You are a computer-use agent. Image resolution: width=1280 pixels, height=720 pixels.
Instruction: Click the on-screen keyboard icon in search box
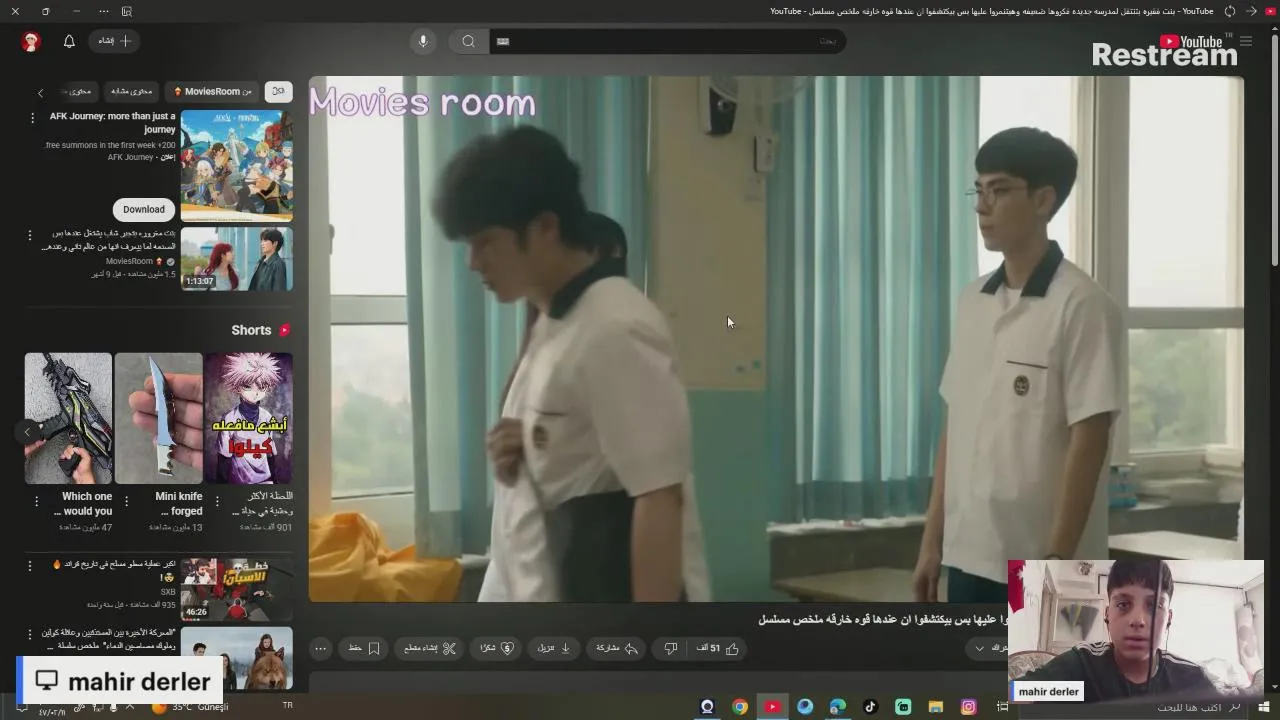pyautogui.click(x=503, y=41)
